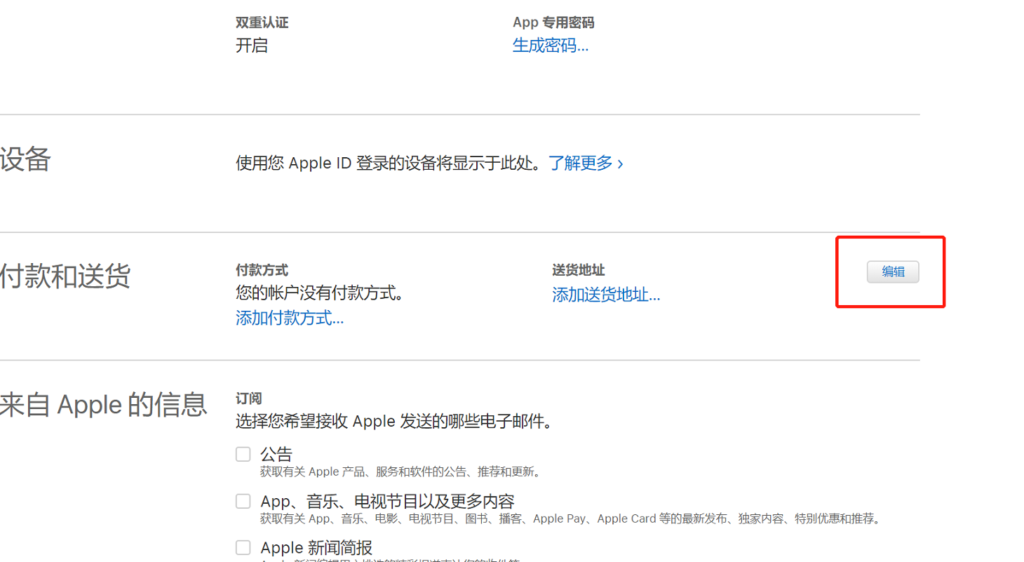Click the chevron arrow after 了解更多

621,163
